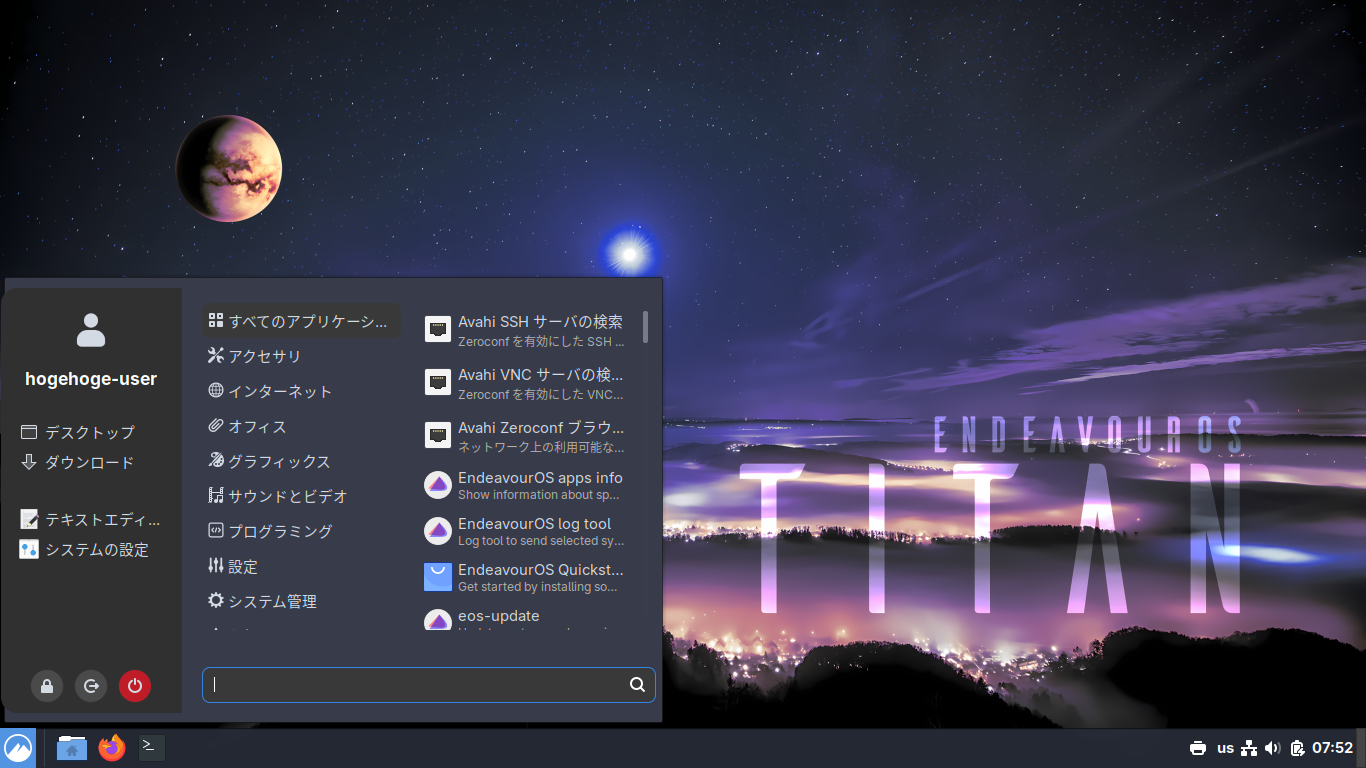Screen dimensions: 1366x768
Task: Open システムの設定 shortcut
Action: click(86, 550)
